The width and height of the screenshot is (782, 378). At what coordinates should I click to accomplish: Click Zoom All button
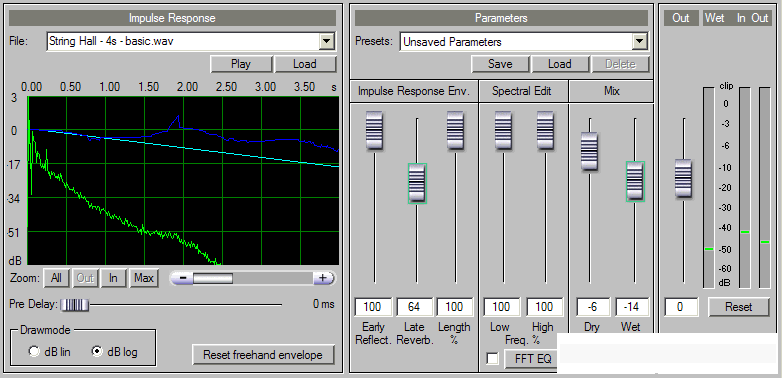(56, 278)
